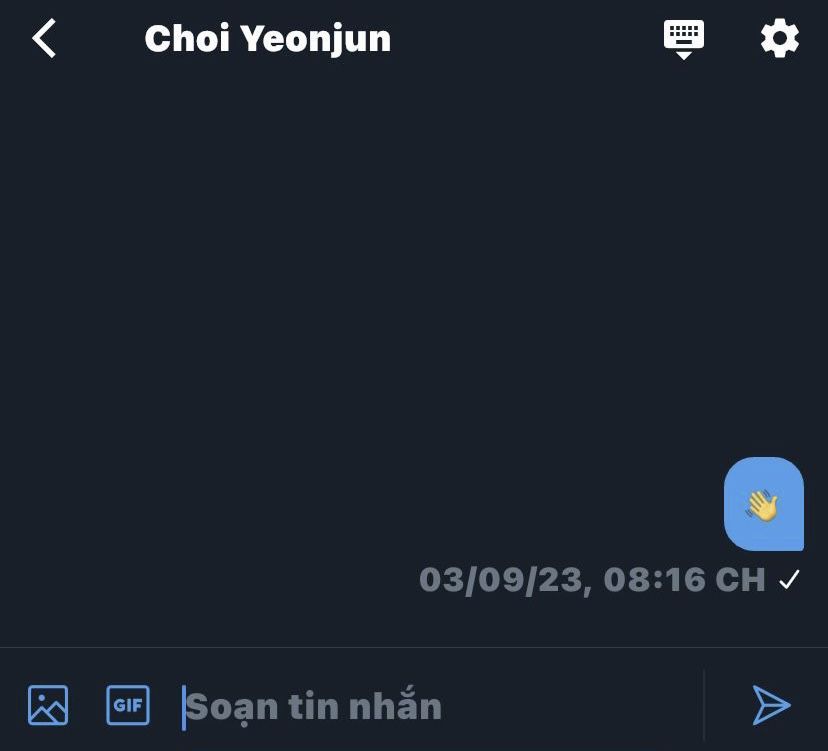The width and height of the screenshot is (828, 751).
Task: Open the GIF picker
Action: [x=128, y=705]
